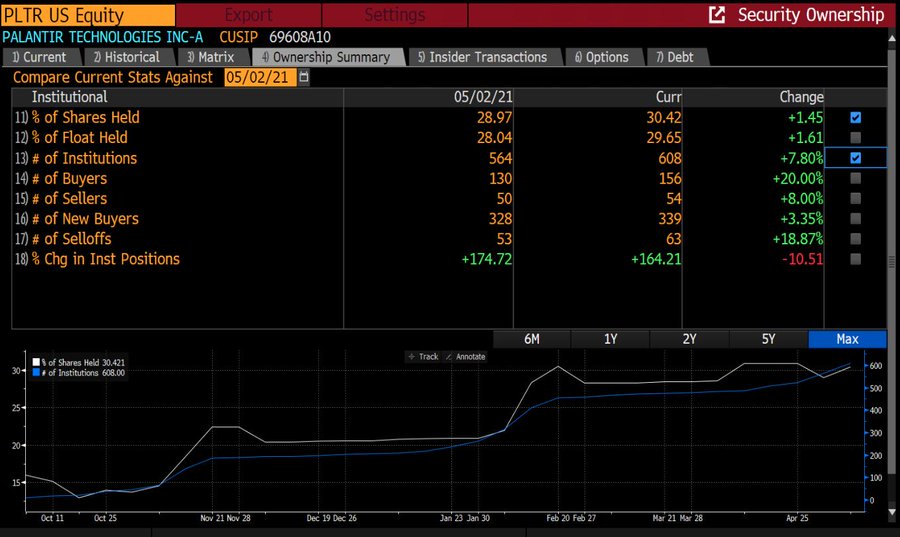The width and height of the screenshot is (900, 537).
Task: Select row 12) % of Float Held
Action: click(x=418, y=138)
